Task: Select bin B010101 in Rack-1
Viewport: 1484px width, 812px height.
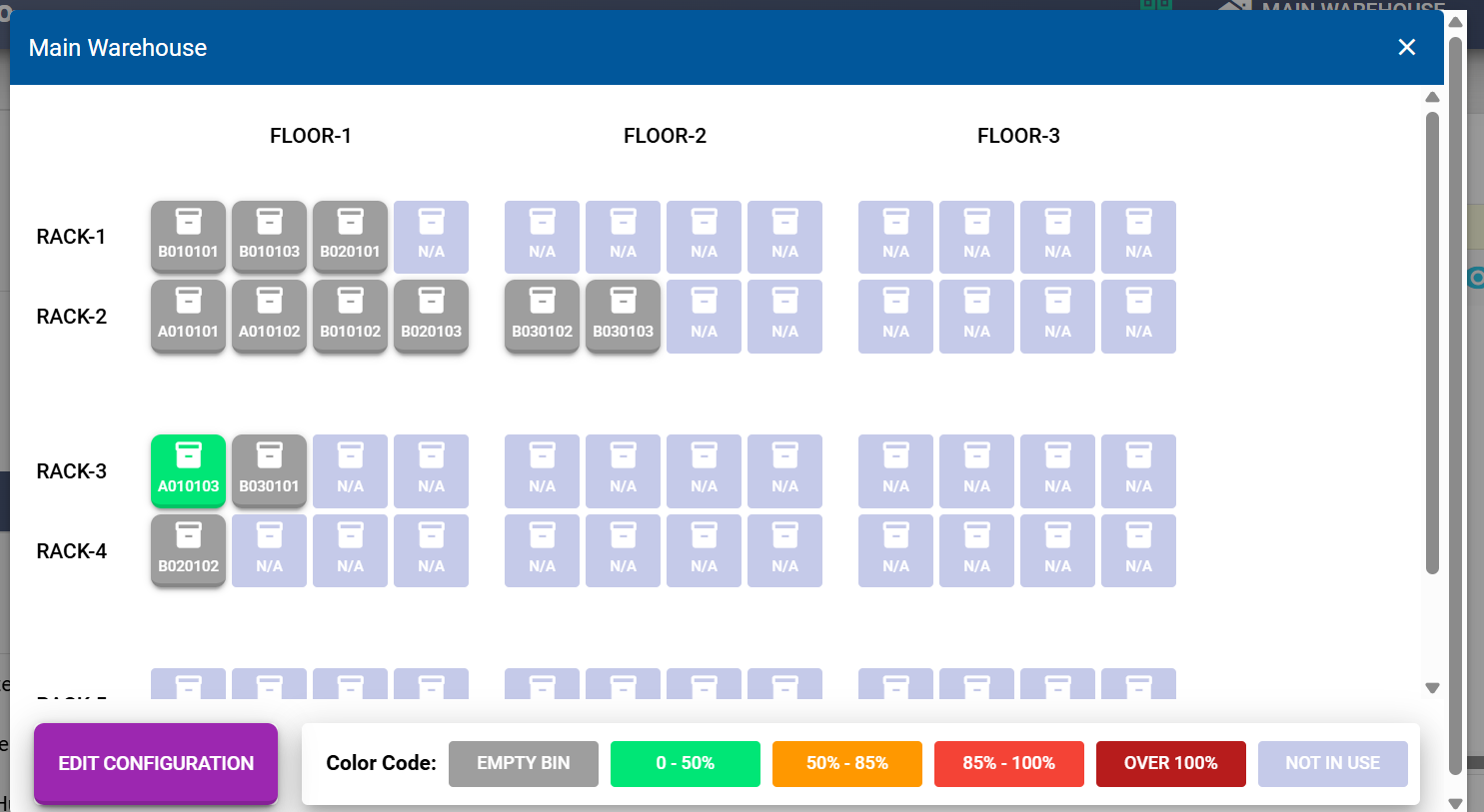Action: click(x=188, y=237)
